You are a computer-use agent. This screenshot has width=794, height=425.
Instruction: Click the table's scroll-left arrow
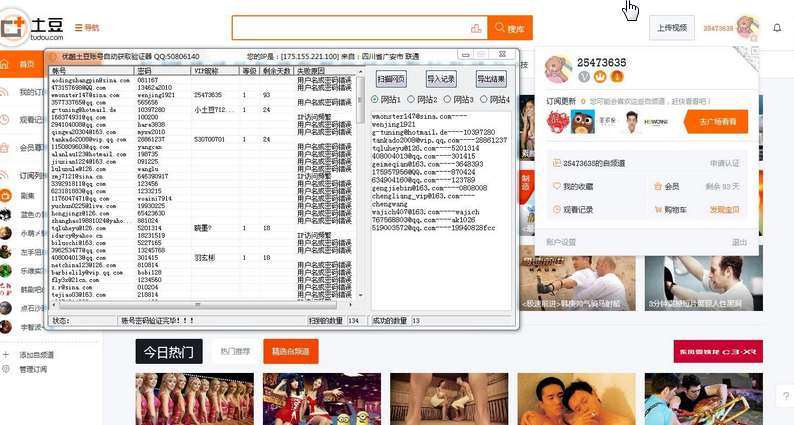(53, 305)
